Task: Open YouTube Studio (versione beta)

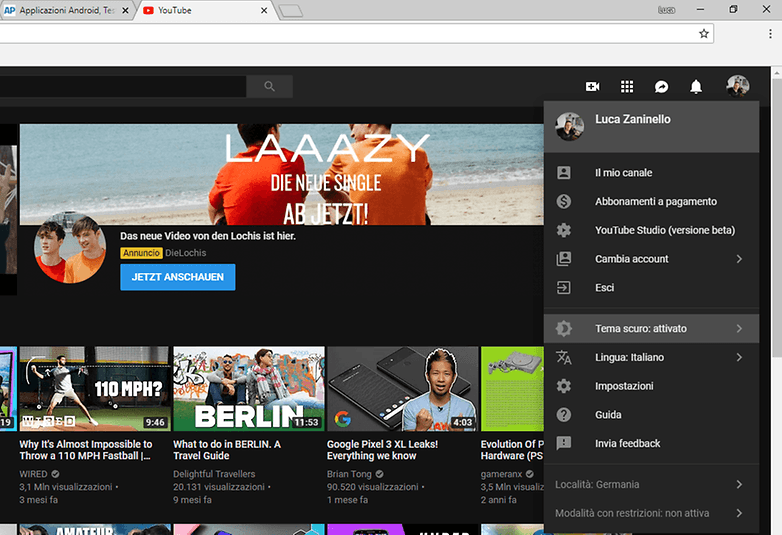Action: tap(651, 230)
